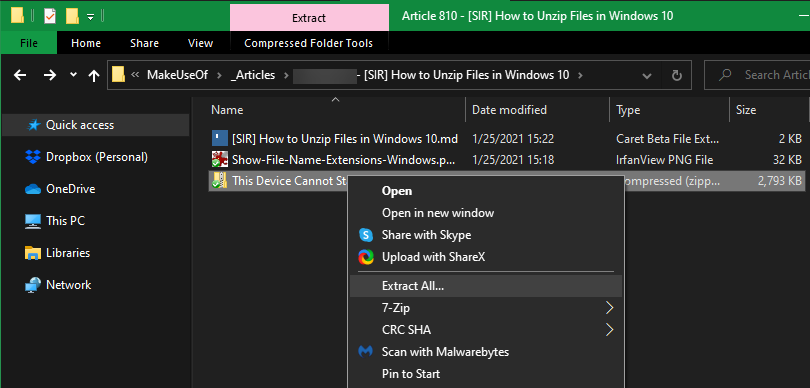This screenshot has width=810, height=388.
Task: Click the _Articles breadcrumb
Action: pos(253,75)
